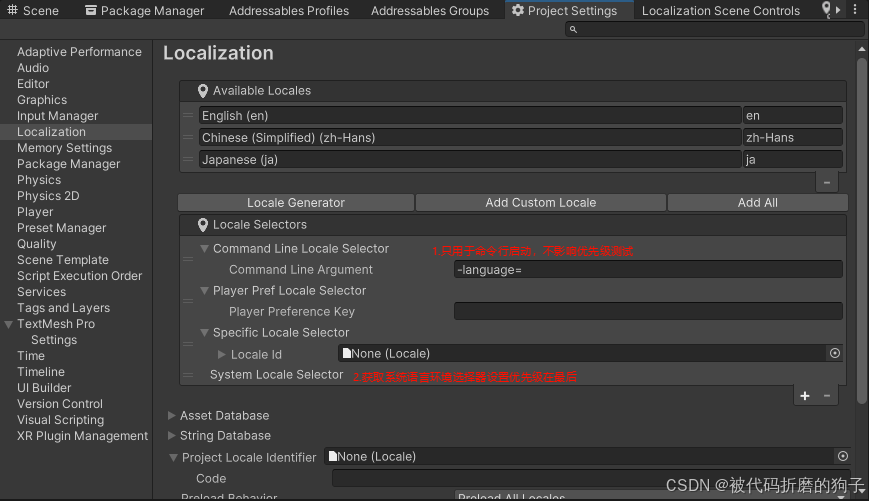This screenshot has height=501, width=869.
Task: Select the Localization category in sidebar
Action: pyautogui.click(x=52, y=132)
